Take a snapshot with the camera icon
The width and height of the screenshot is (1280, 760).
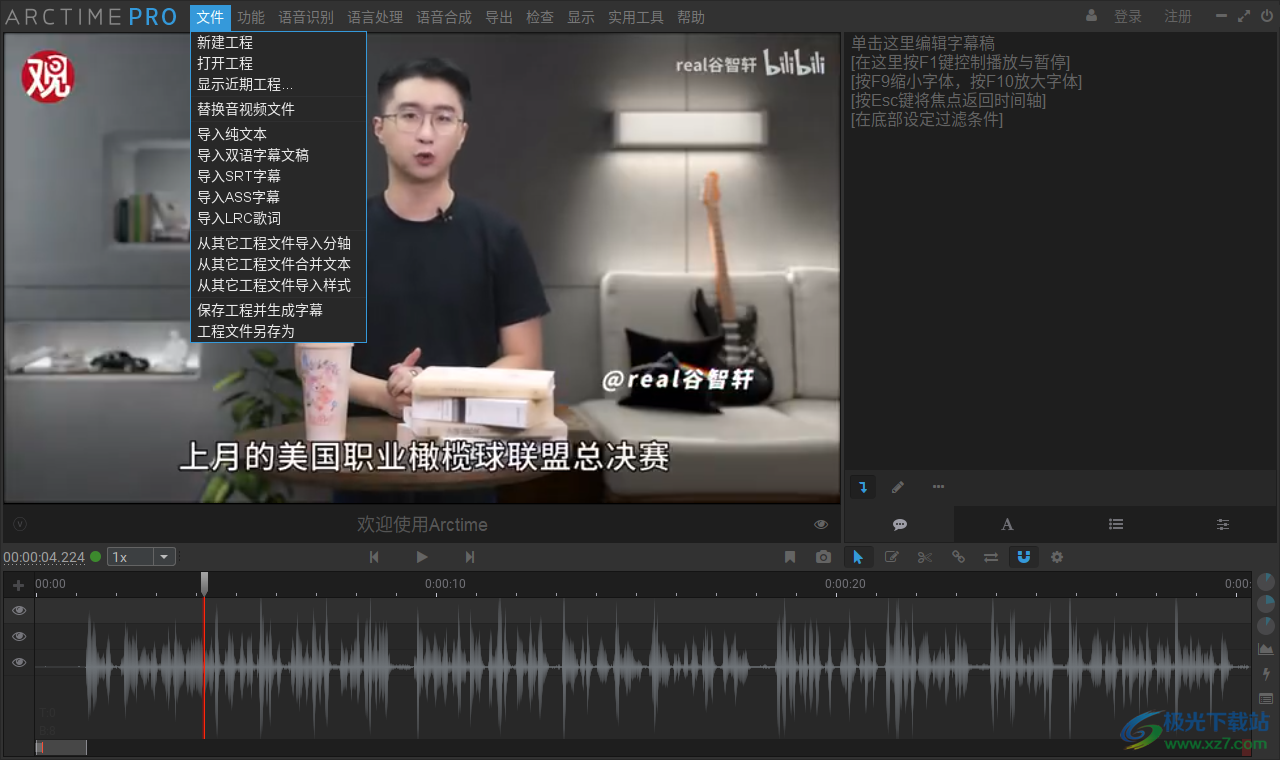point(823,557)
